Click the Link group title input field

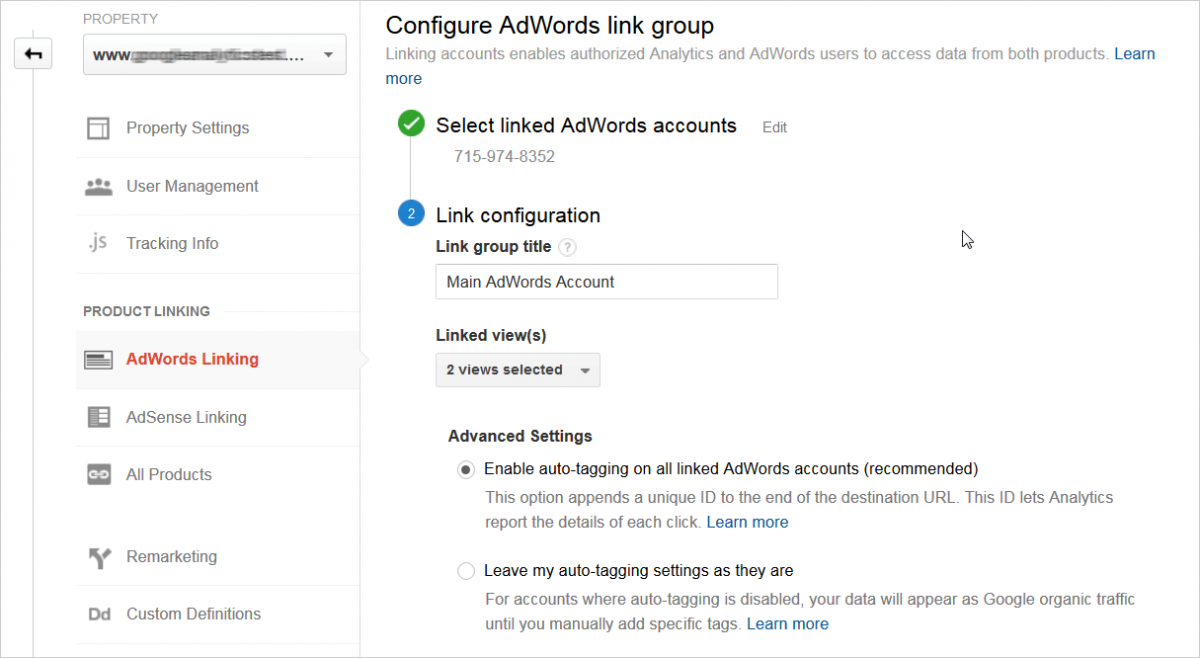tap(606, 282)
